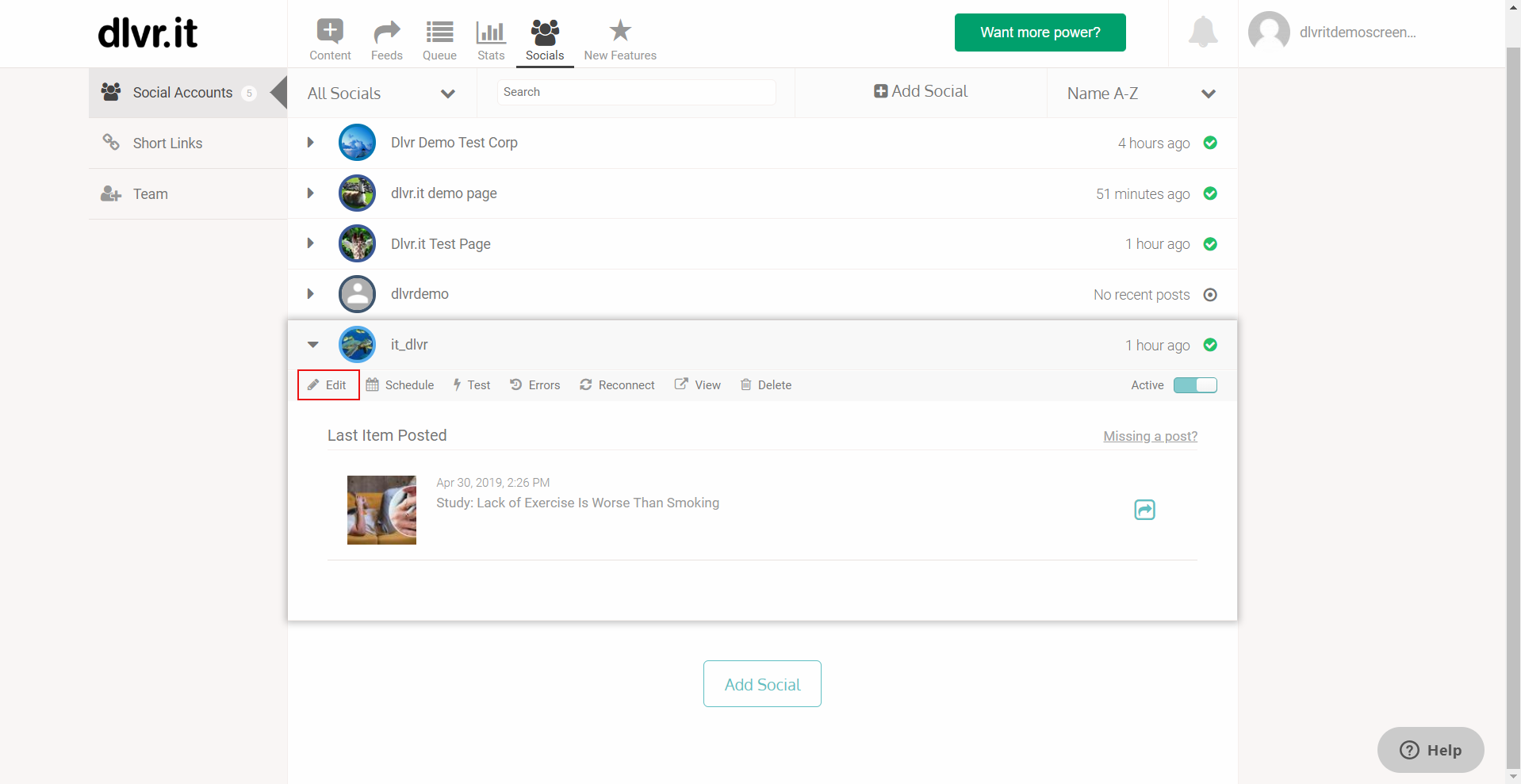Click status check for it_dlvr
1521x784 pixels.
coord(1210,345)
